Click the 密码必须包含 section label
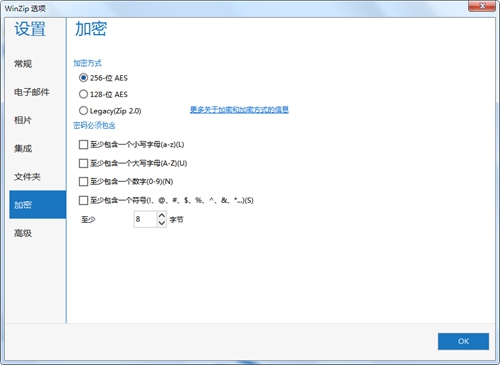This screenshot has width=500, height=365. 94,125
